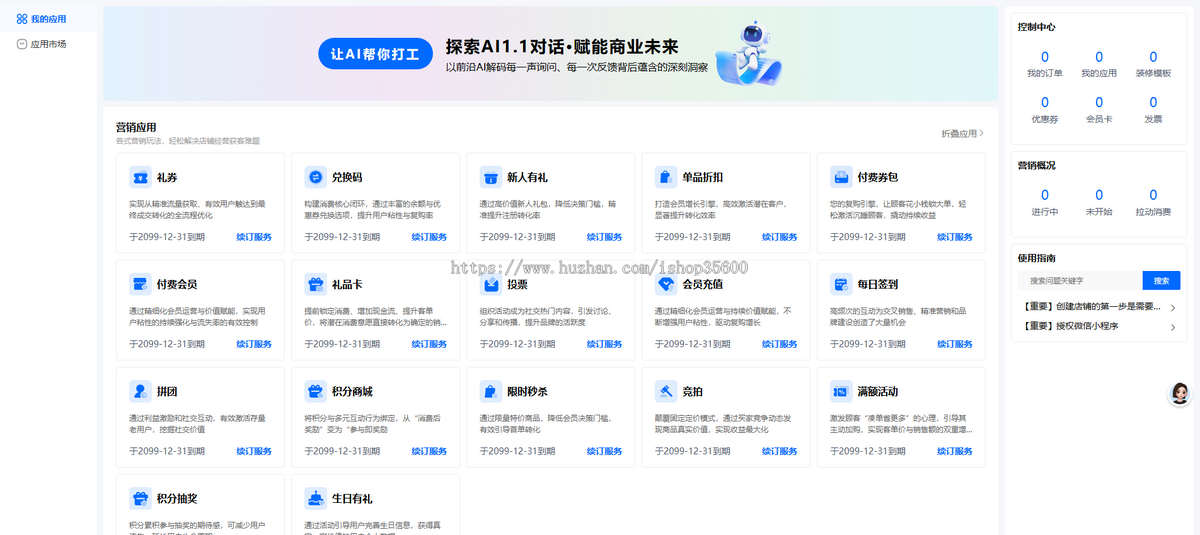The width and height of the screenshot is (1200, 535).
Task: Renew 满额活动 via 续订服务
Action: (x=954, y=451)
